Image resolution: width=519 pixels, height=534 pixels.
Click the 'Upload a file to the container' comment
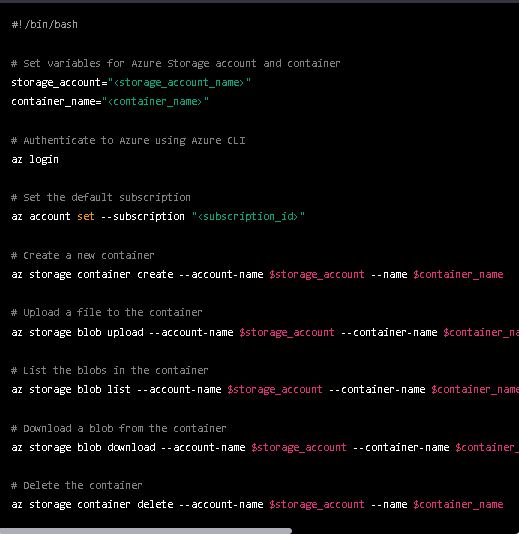point(107,313)
